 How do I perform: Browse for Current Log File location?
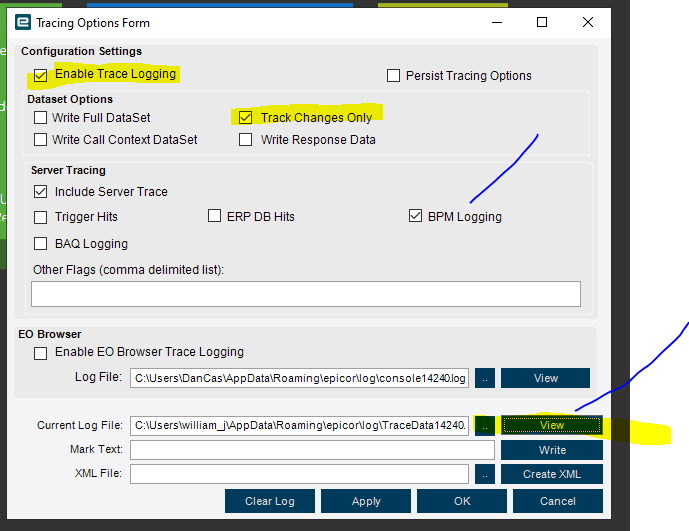[485, 426]
